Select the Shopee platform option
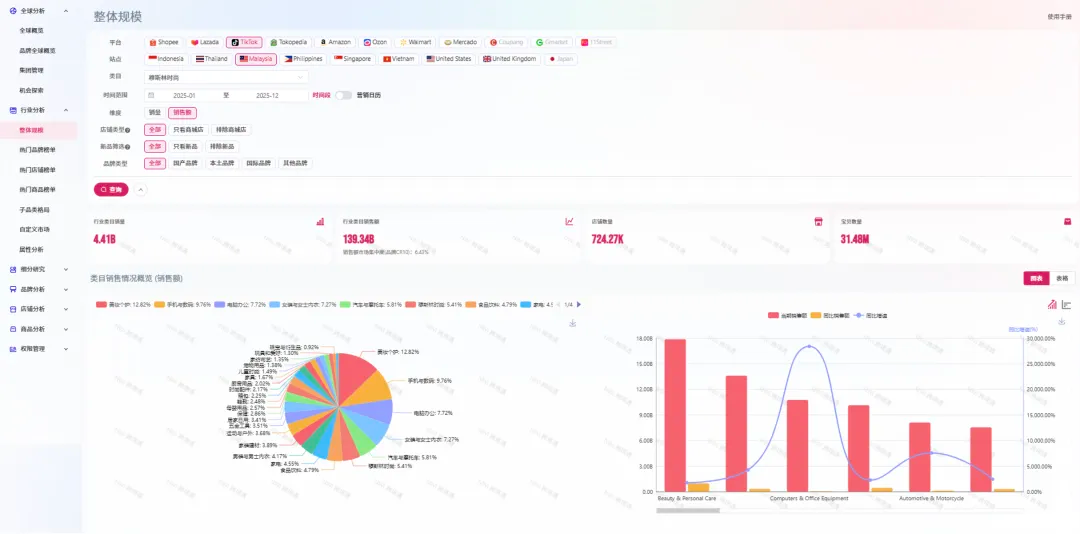Screen dimensions: 1080x534 (x=164, y=42)
